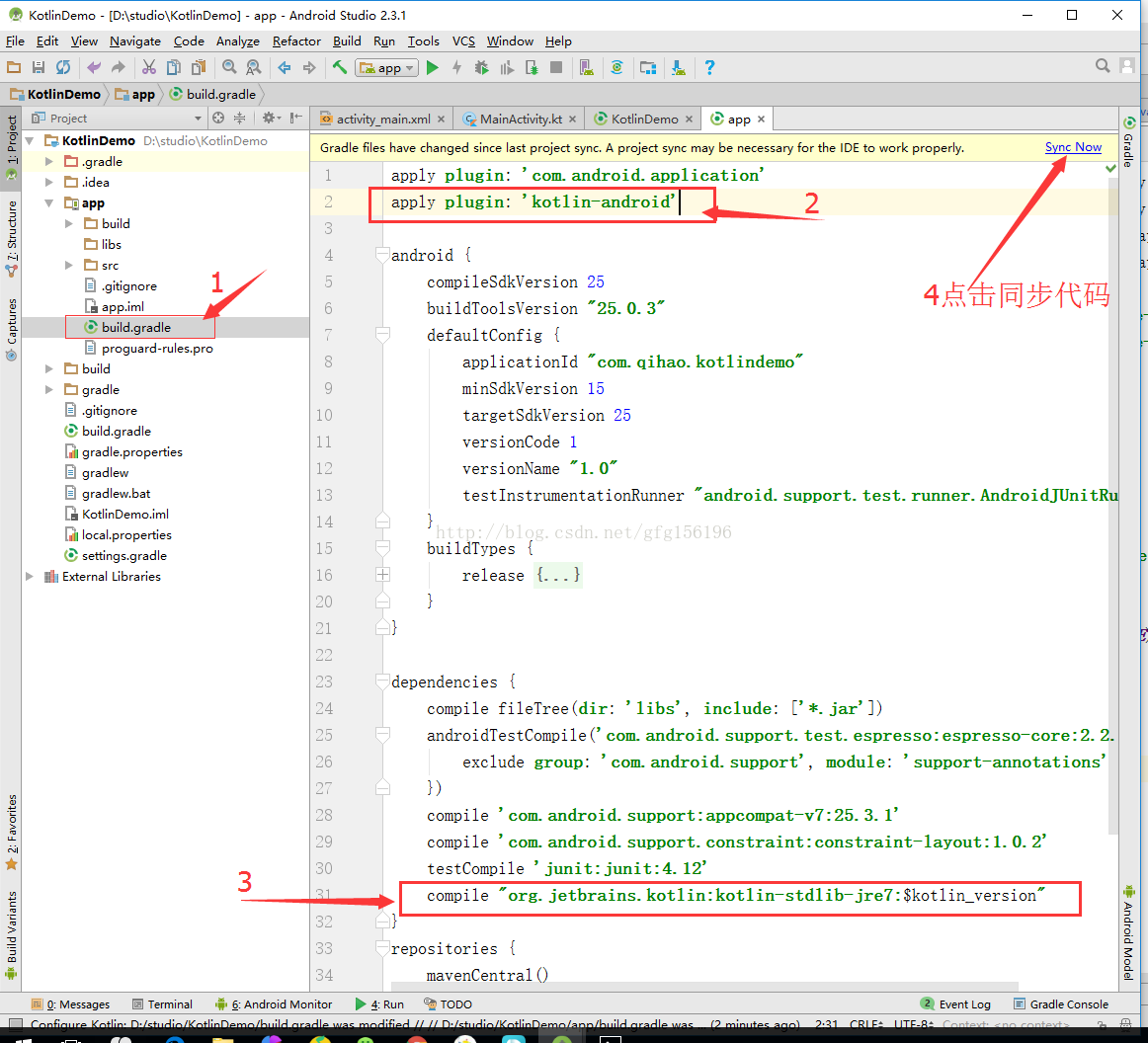Open the VCS menu
Image resolution: width=1148 pixels, height=1043 pixels.
click(463, 40)
